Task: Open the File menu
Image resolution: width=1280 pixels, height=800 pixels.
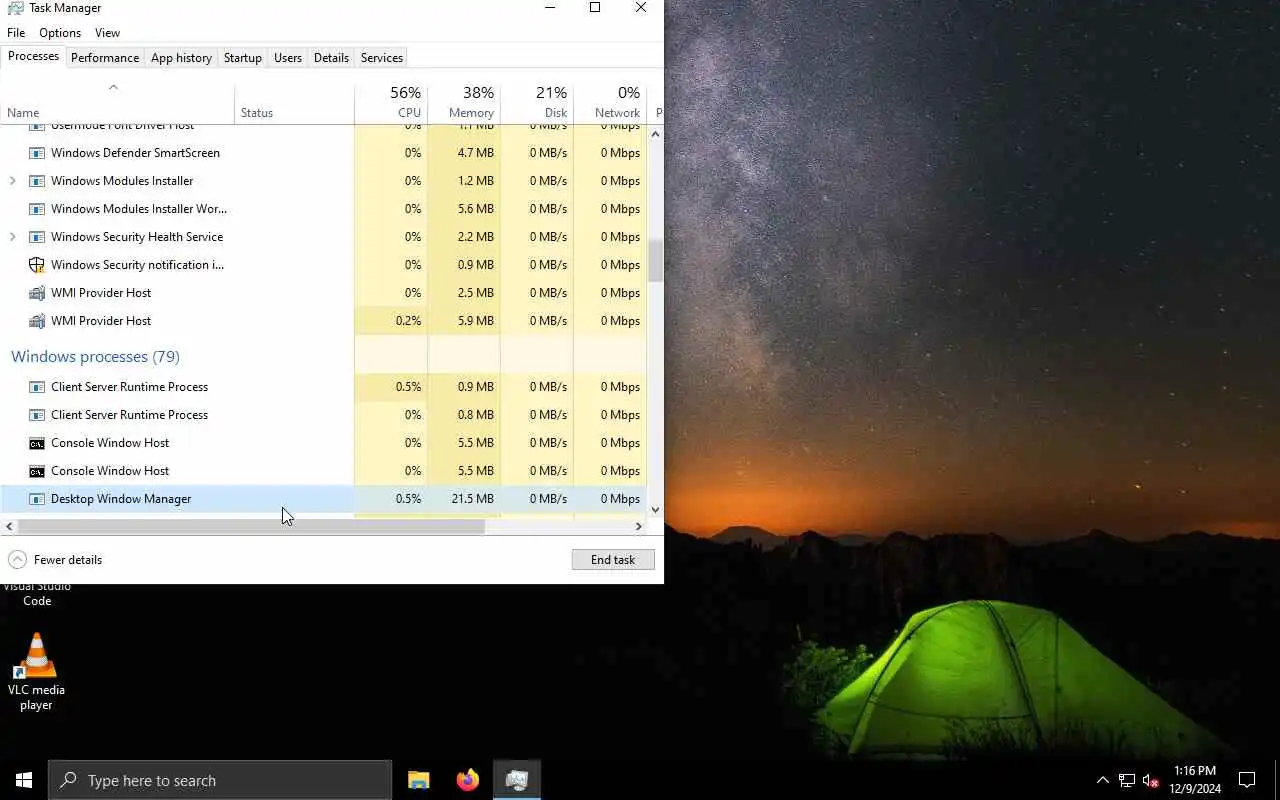Action: click(16, 33)
